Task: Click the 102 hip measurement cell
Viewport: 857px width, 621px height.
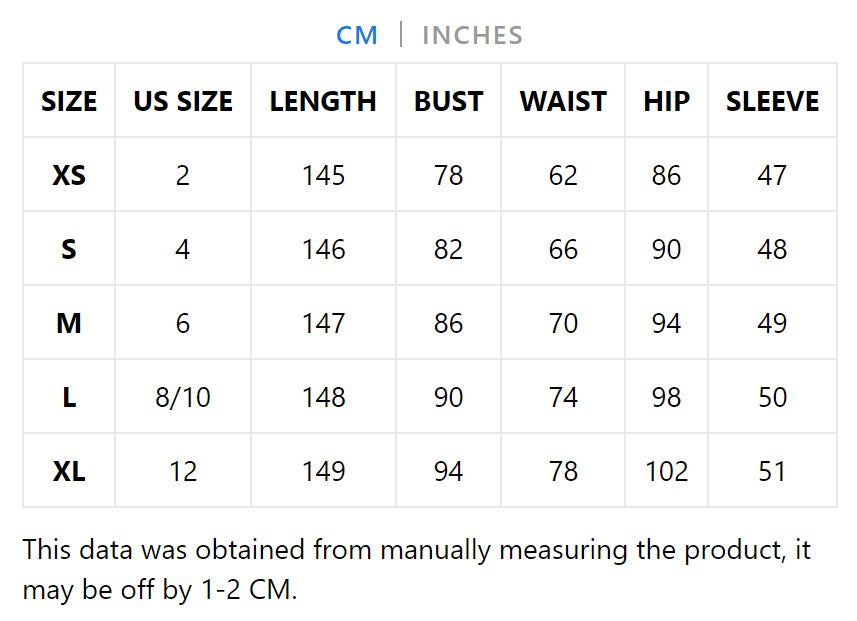Action: tap(666, 471)
